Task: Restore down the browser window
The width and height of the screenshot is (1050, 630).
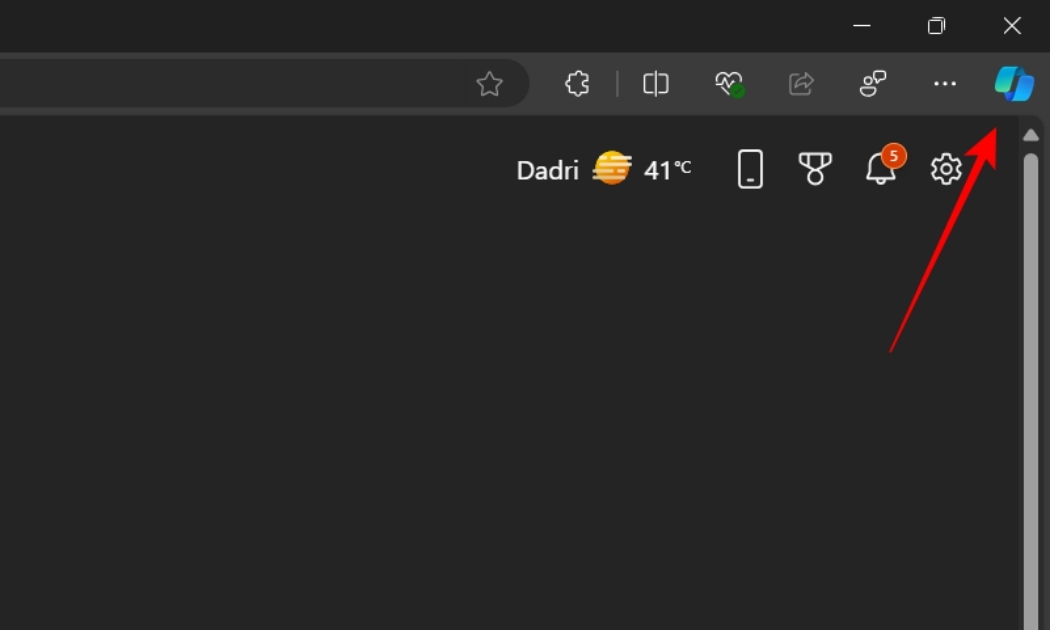Action: pyautogui.click(x=936, y=26)
